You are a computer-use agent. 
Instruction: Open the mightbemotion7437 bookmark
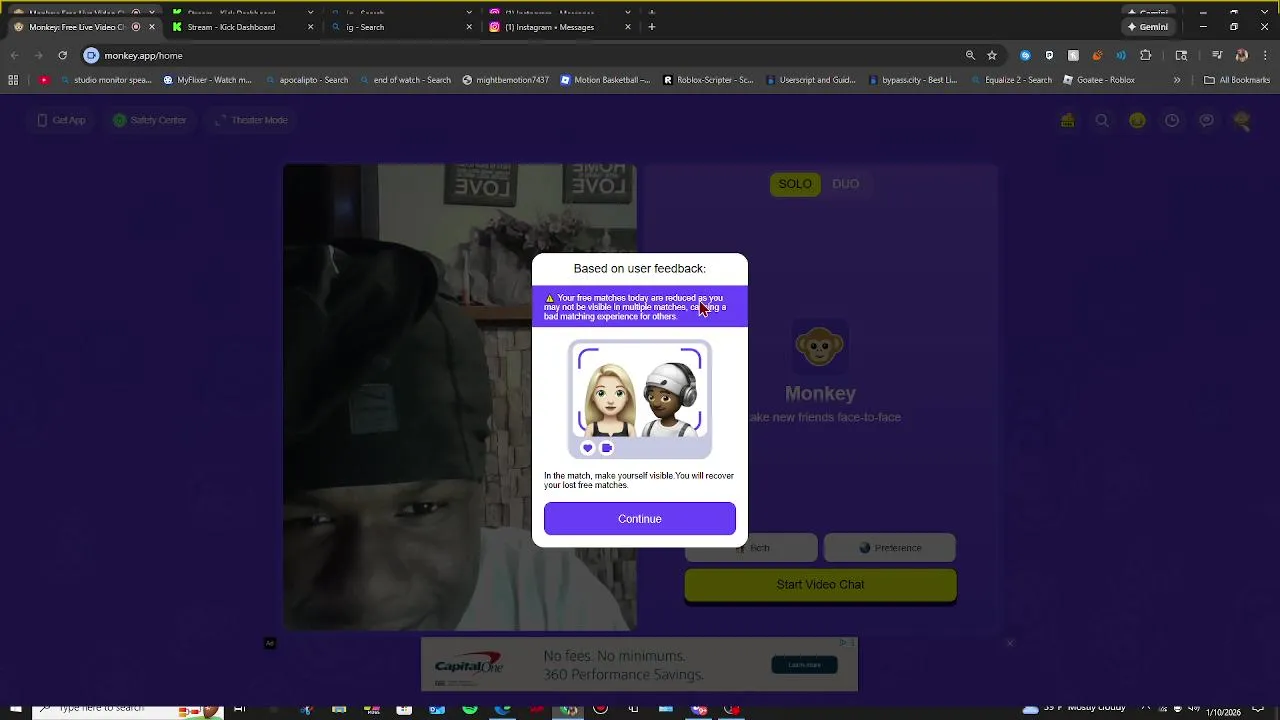pos(506,80)
